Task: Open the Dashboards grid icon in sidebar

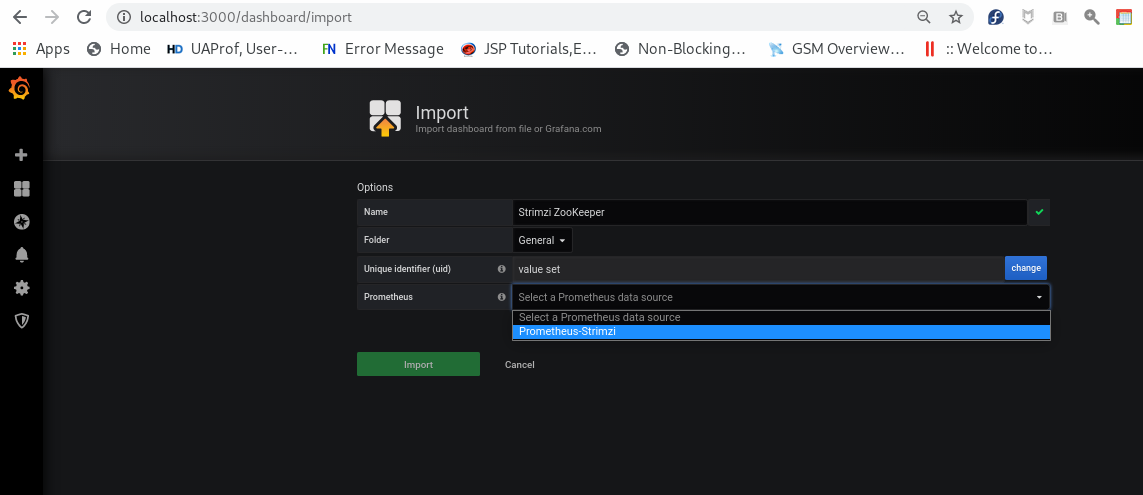Action: tap(21, 188)
